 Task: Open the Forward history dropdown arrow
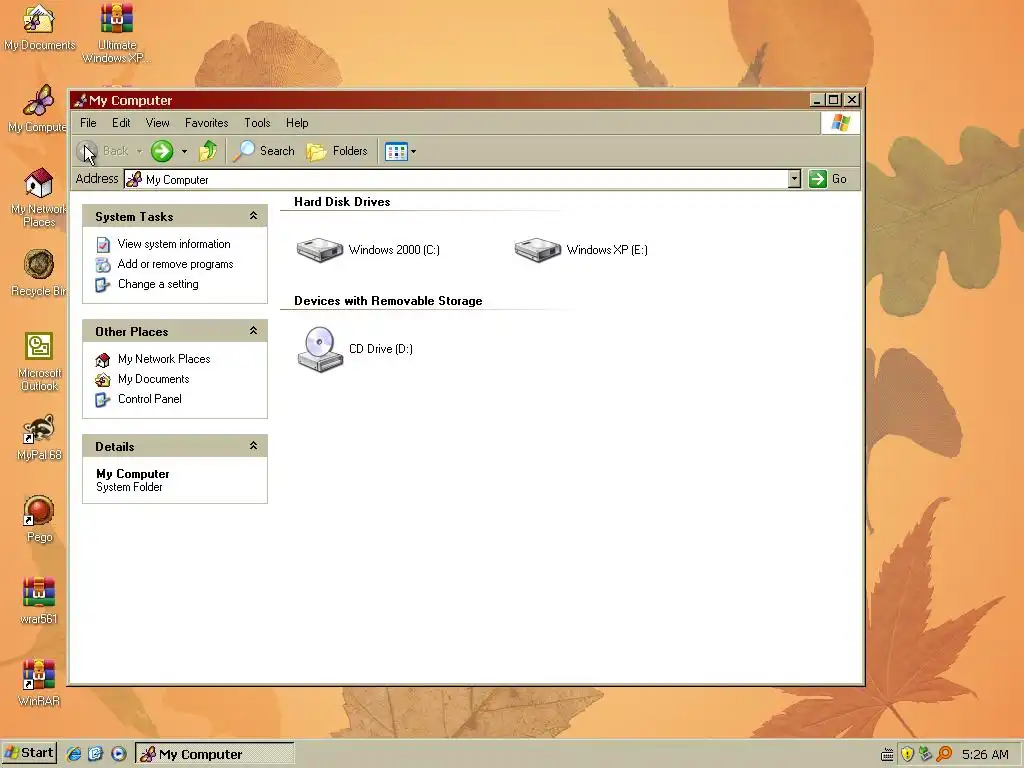click(x=184, y=152)
